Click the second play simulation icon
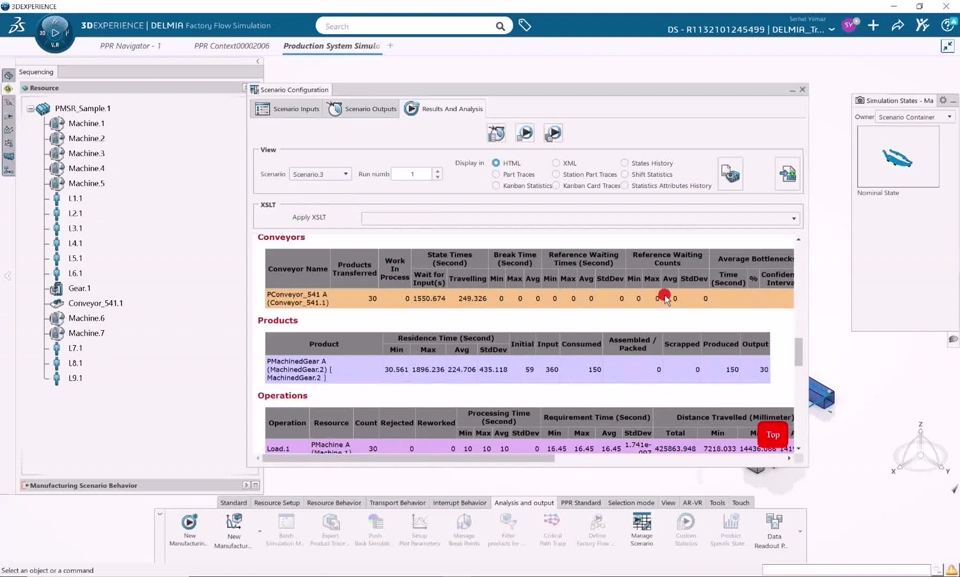This screenshot has height=577, width=960. pos(525,133)
